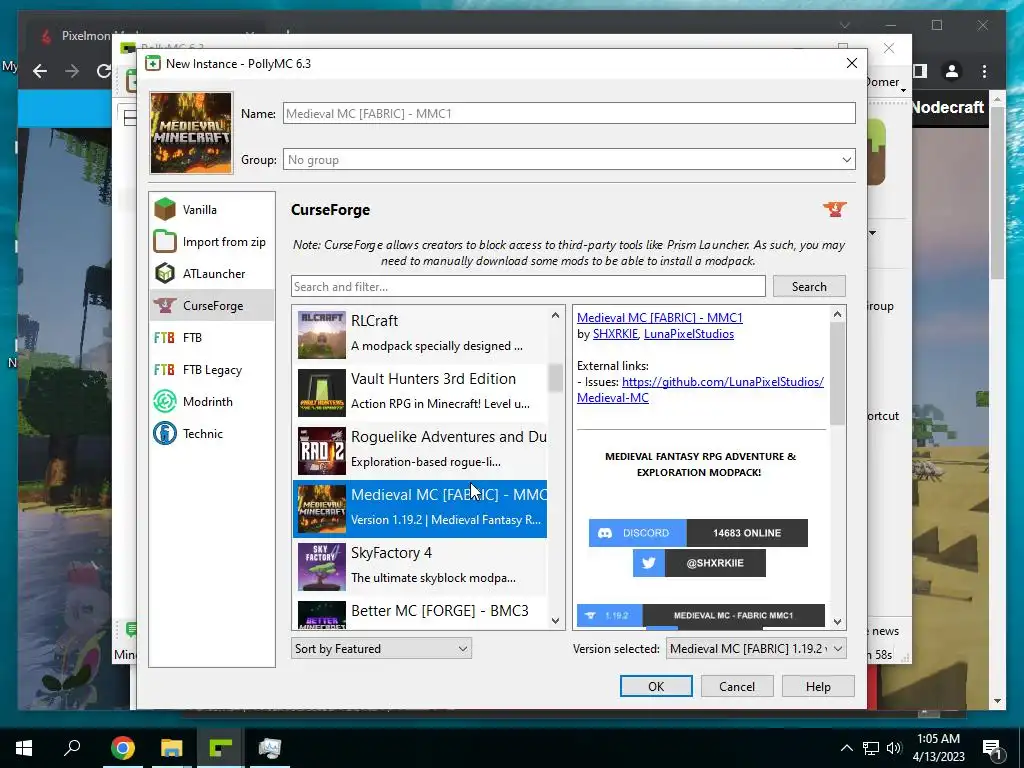Select SkyFactory 4 modpack
Viewport: 1024px width, 768px height.
click(420, 566)
